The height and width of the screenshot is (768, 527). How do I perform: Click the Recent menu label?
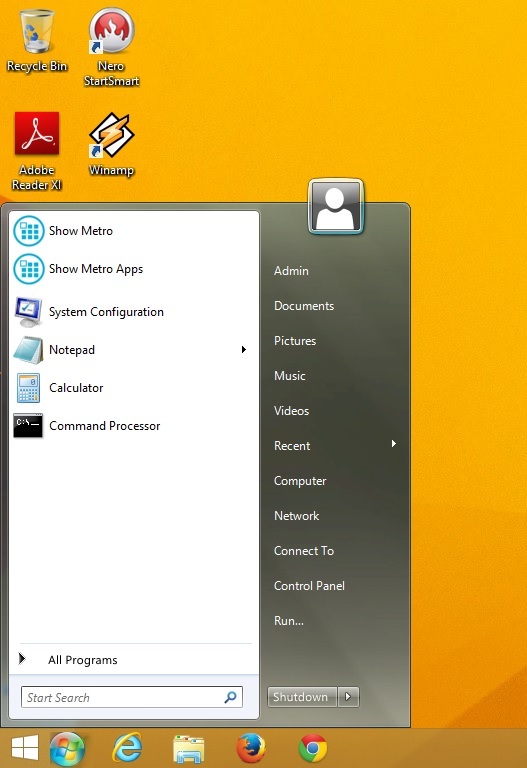tap(292, 446)
